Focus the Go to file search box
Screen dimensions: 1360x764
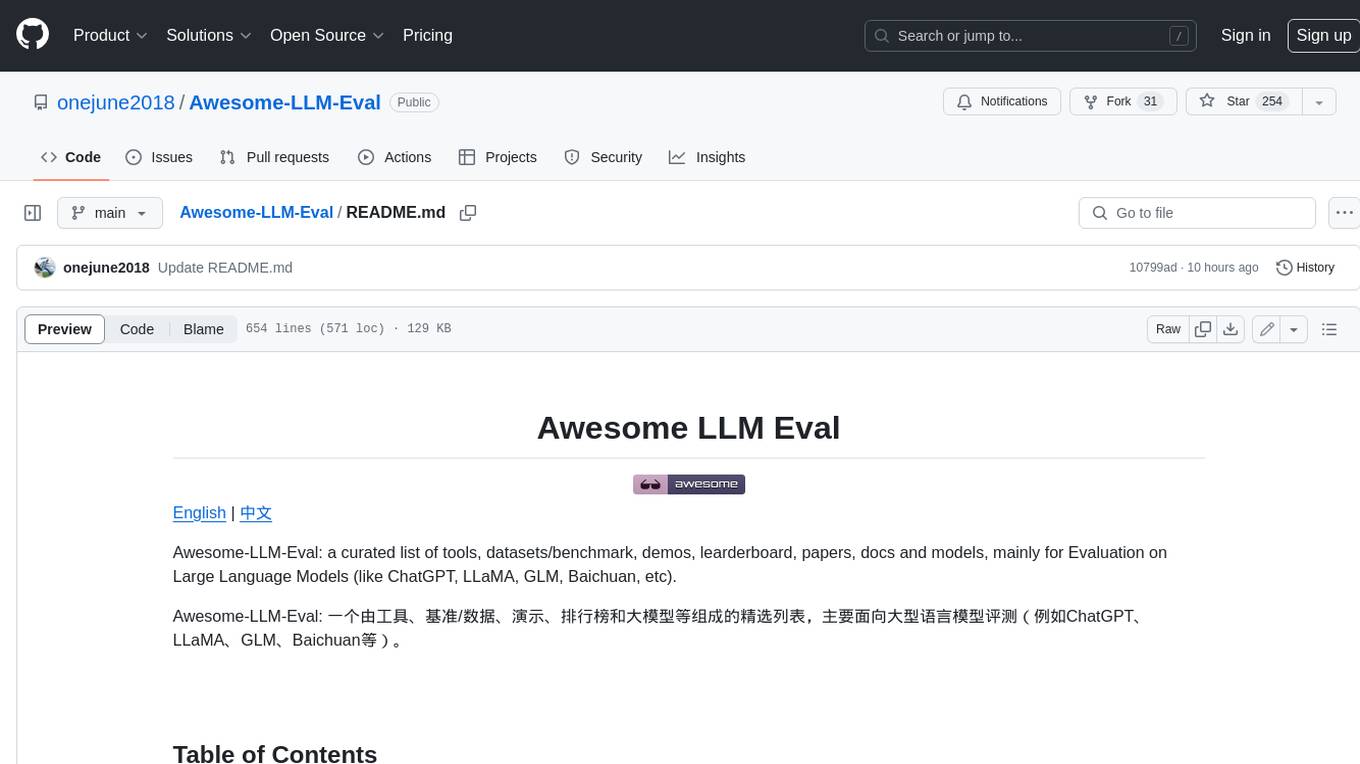point(1197,213)
